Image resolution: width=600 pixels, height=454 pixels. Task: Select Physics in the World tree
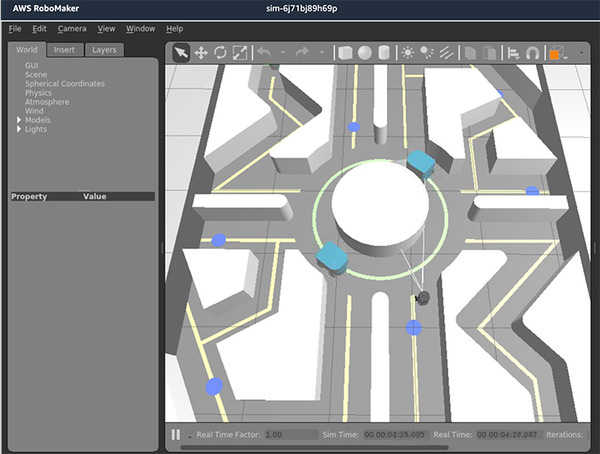click(x=39, y=93)
